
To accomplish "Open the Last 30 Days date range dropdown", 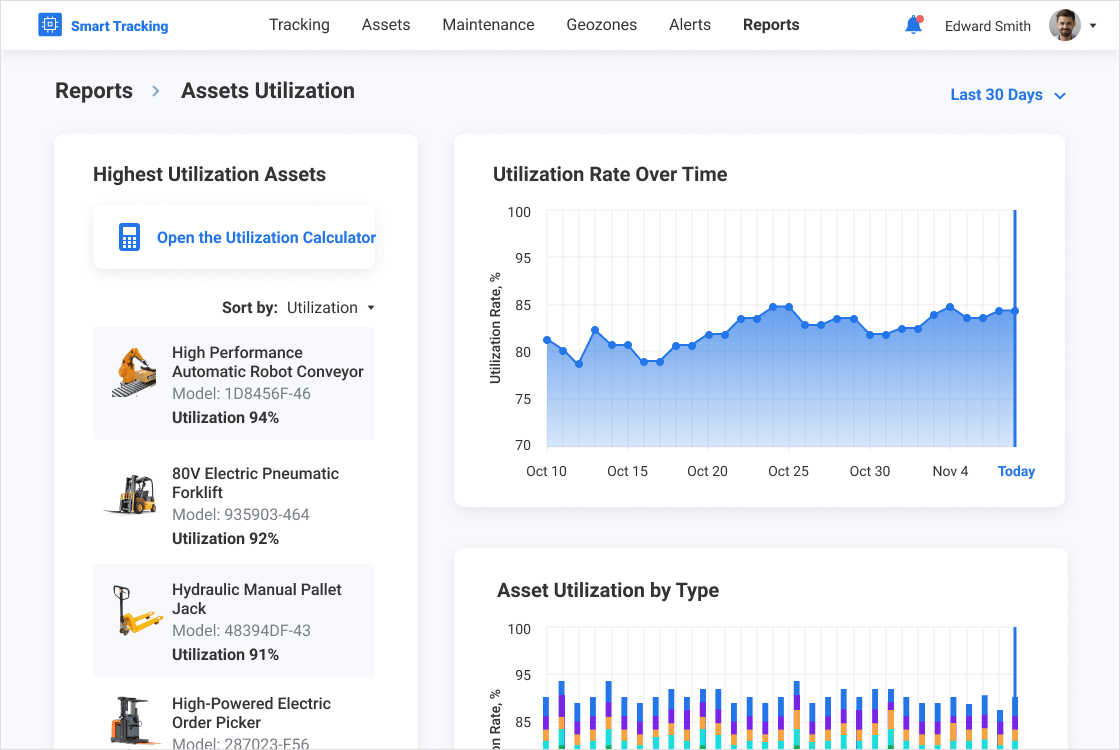I will [x=1008, y=95].
